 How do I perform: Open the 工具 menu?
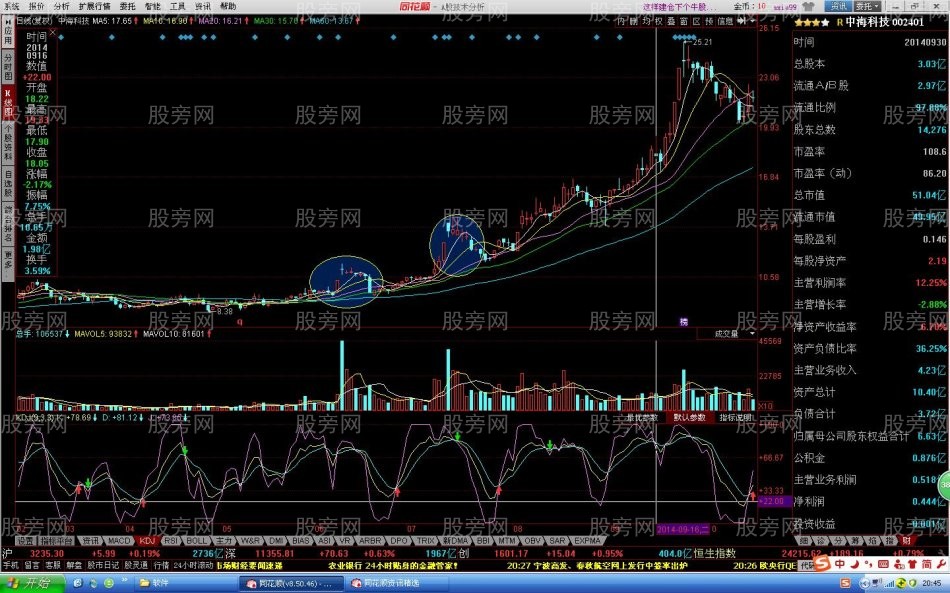coord(178,6)
